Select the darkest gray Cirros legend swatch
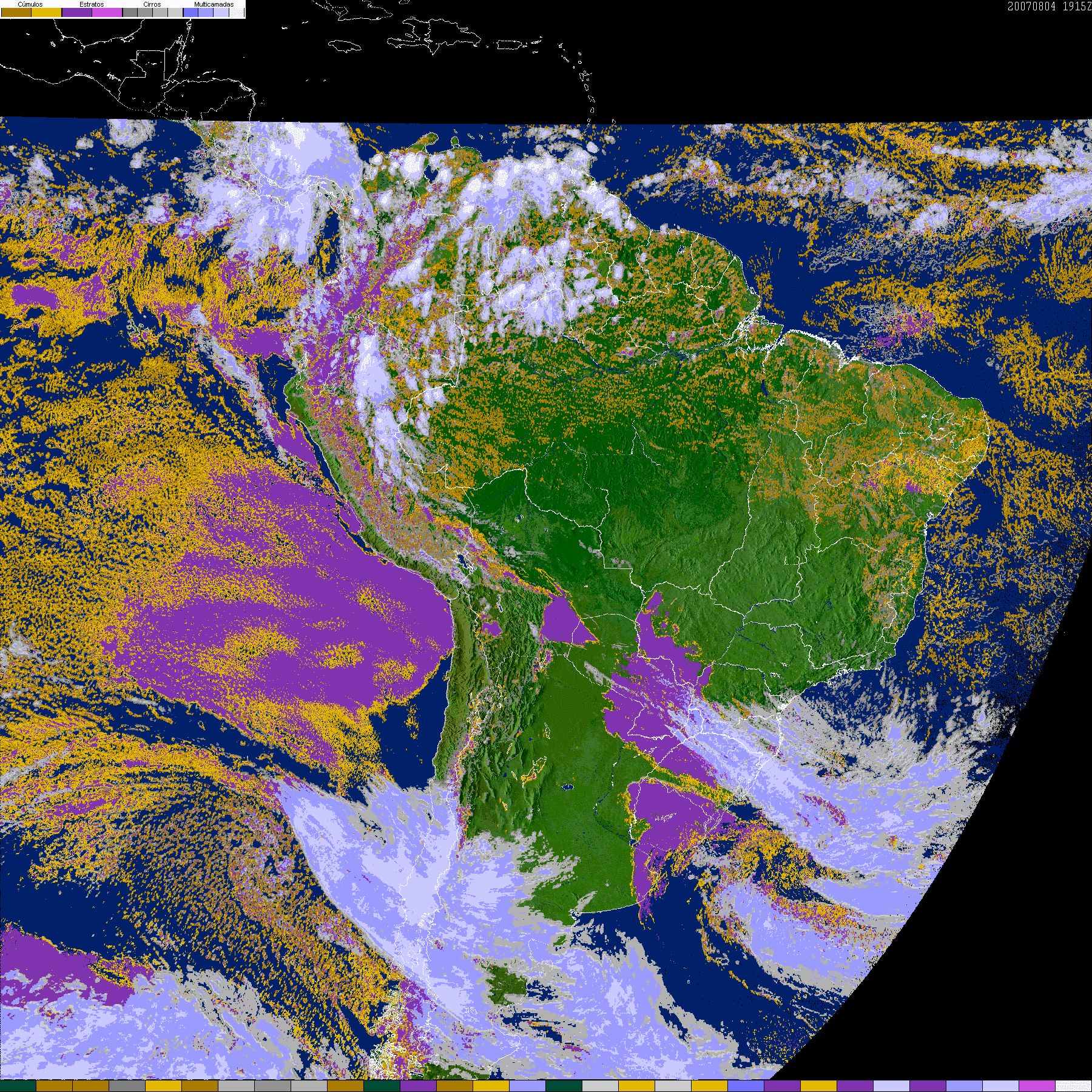1092x1092 pixels. [x=130, y=13]
